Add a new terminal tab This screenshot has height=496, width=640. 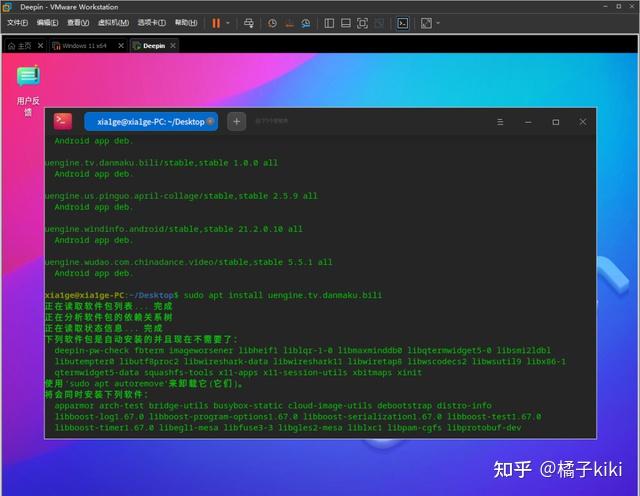tap(236, 122)
